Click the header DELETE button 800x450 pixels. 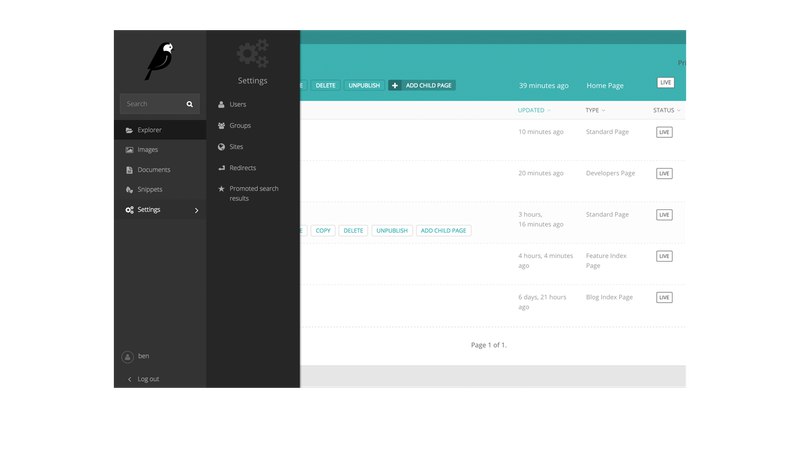(326, 86)
